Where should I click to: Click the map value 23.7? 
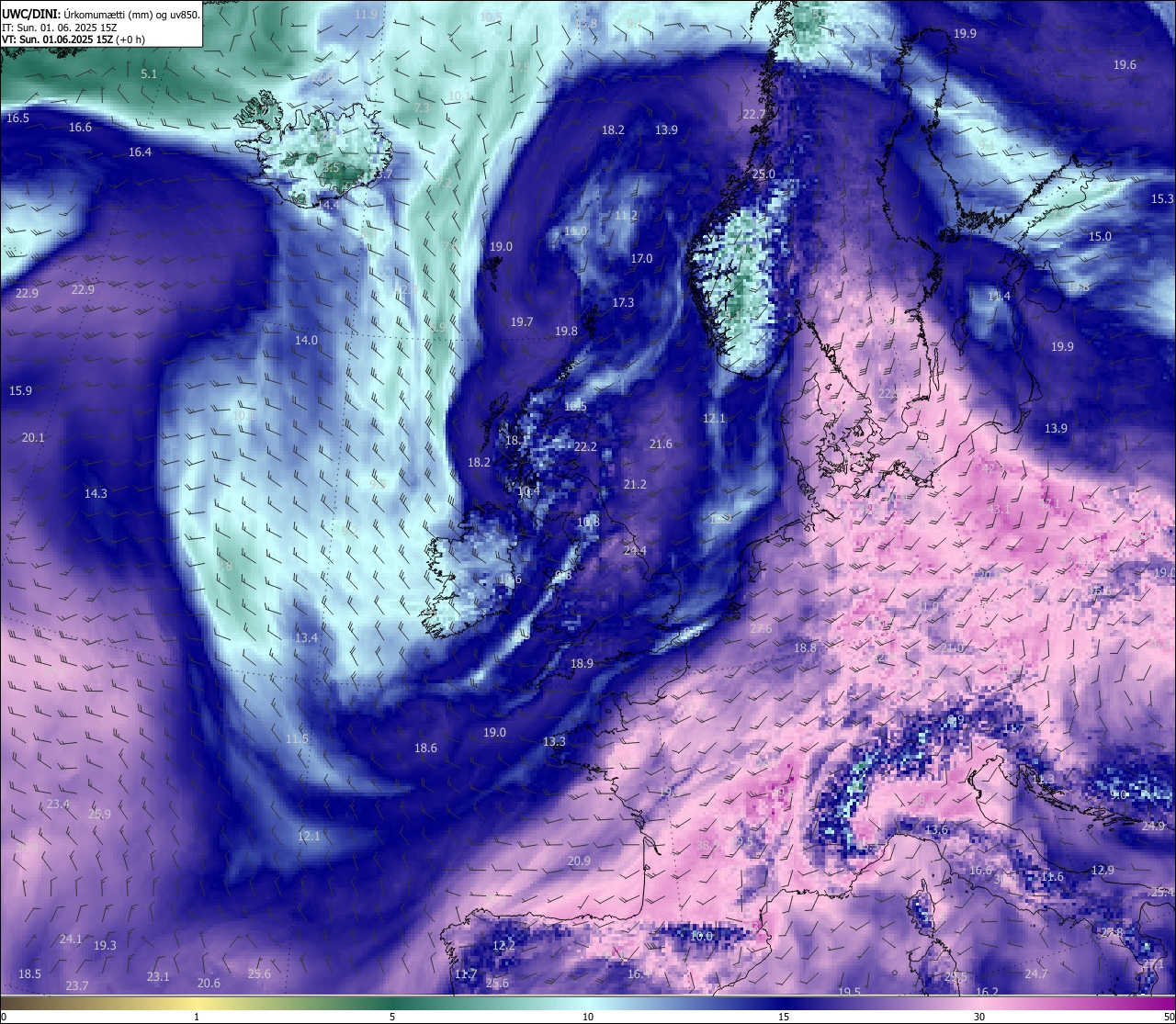click(x=77, y=985)
